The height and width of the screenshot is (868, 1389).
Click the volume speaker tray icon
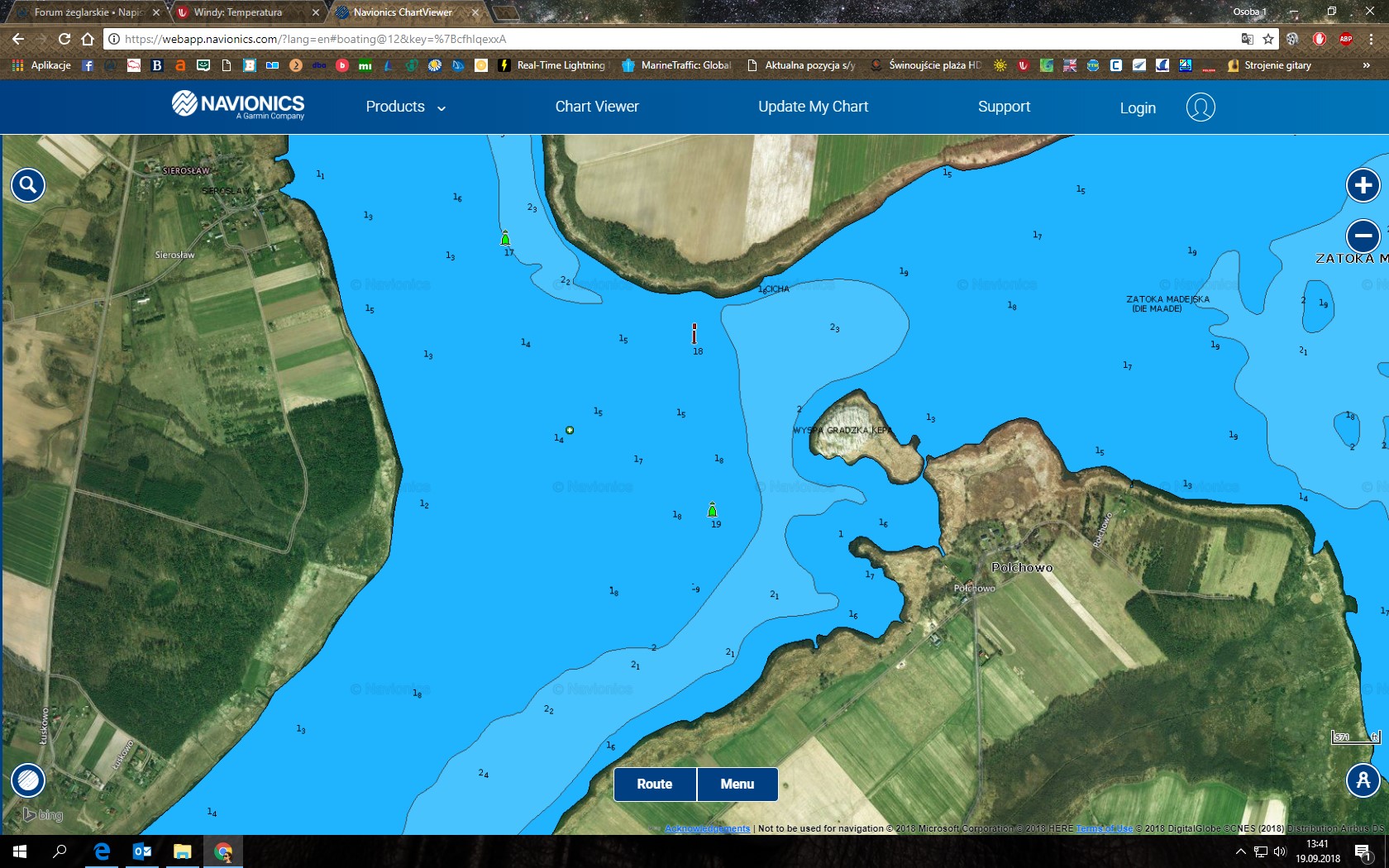click(x=1280, y=851)
